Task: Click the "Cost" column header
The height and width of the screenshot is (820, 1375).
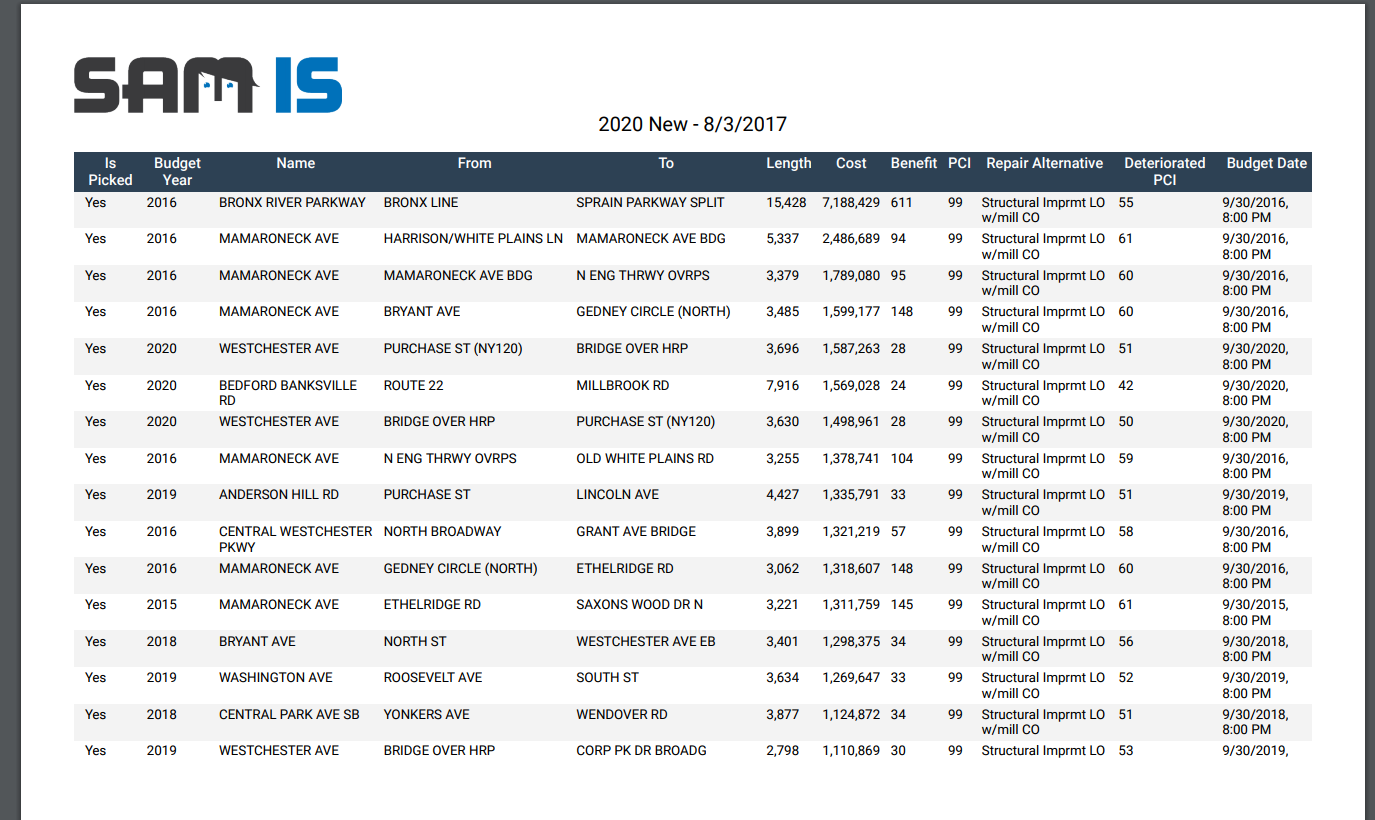Action: point(851,163)
